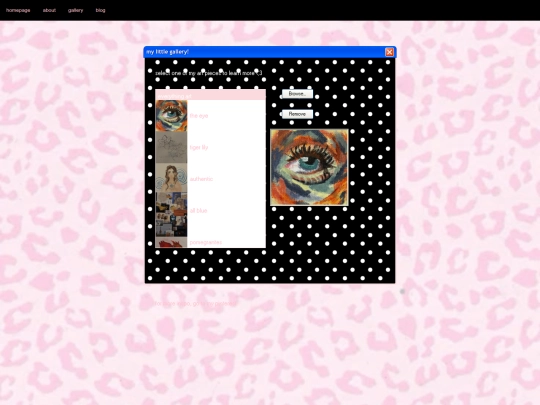Open the homepage nav link
Viewport: 540px width, 405px height.
(18, 10)
